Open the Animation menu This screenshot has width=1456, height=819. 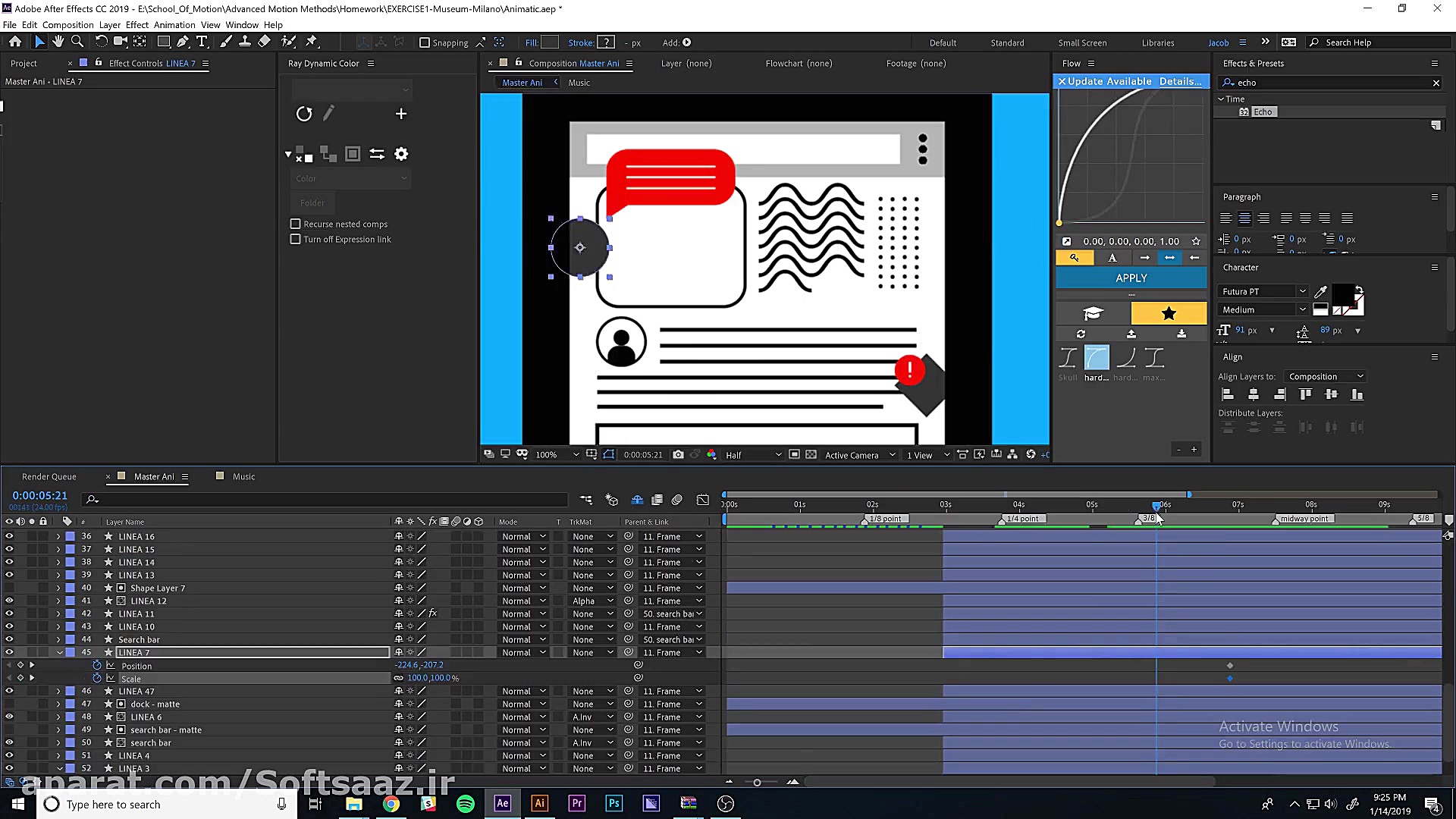pos(174,25)
